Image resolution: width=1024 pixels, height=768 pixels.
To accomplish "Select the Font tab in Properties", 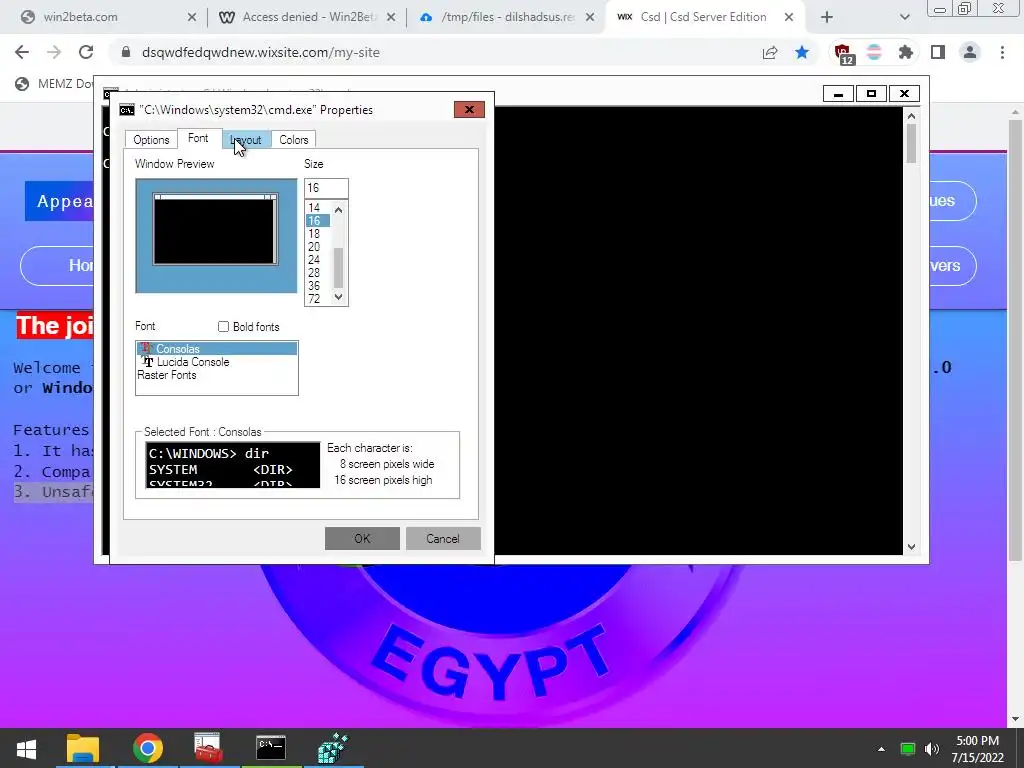I will [x=198, y=138].
